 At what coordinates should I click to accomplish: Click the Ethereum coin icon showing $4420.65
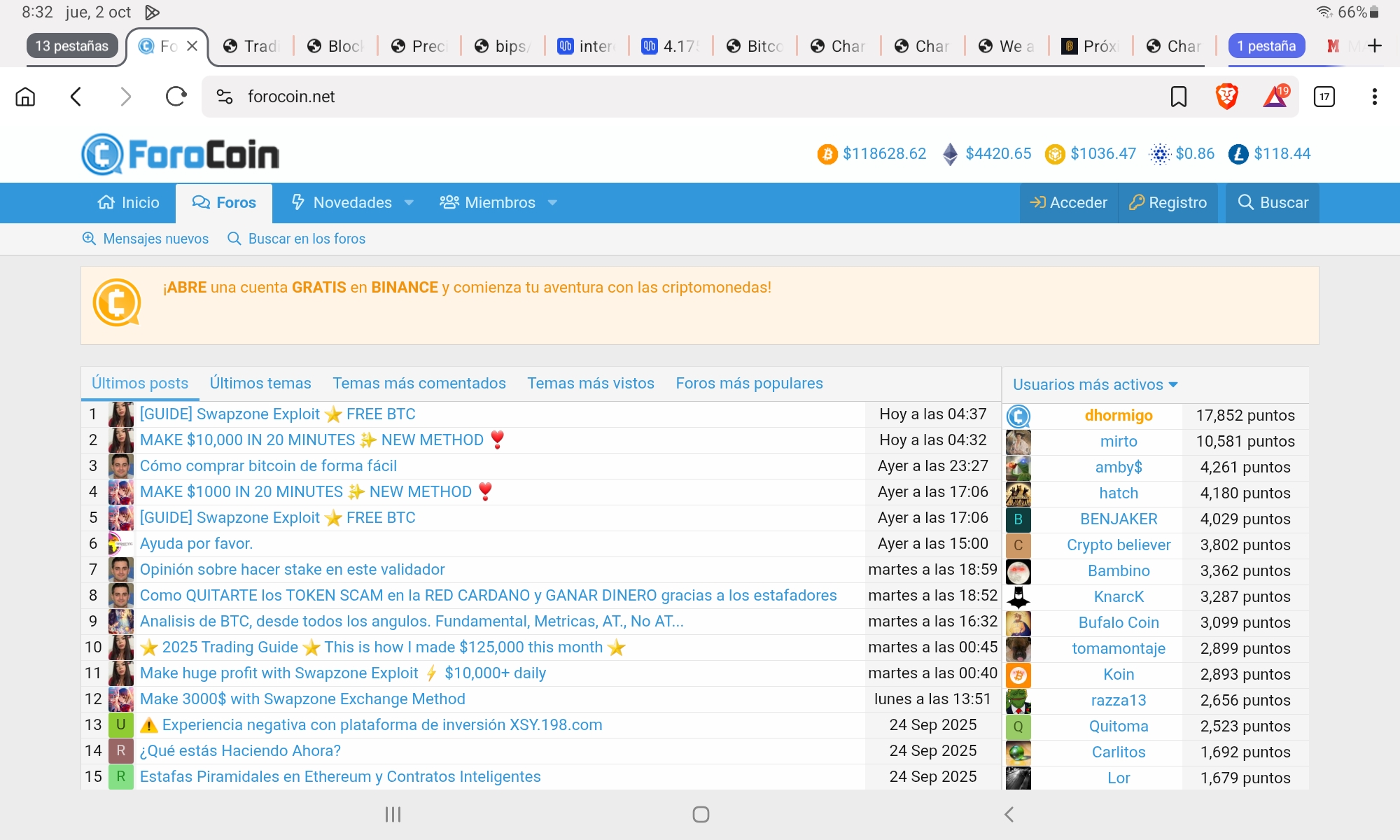click(x=950, y=153)
